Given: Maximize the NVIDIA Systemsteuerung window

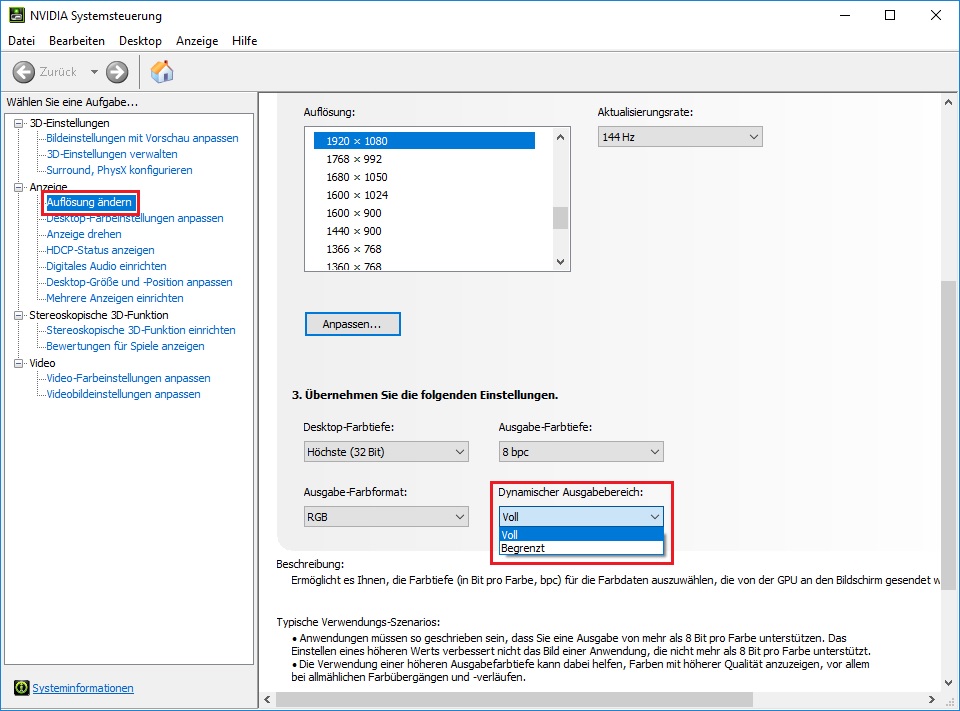Looking at the screenshot, I should click(x=890, y=15).
